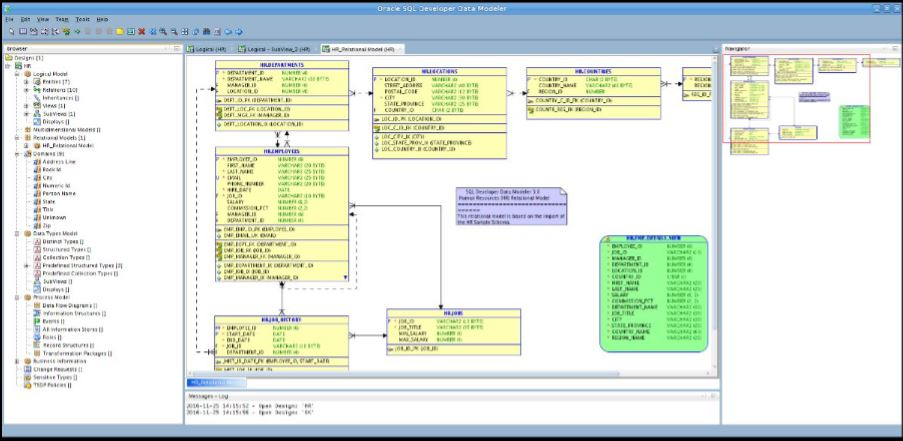
Task: Open the Edit menu
Action: (x=25, y=19)
